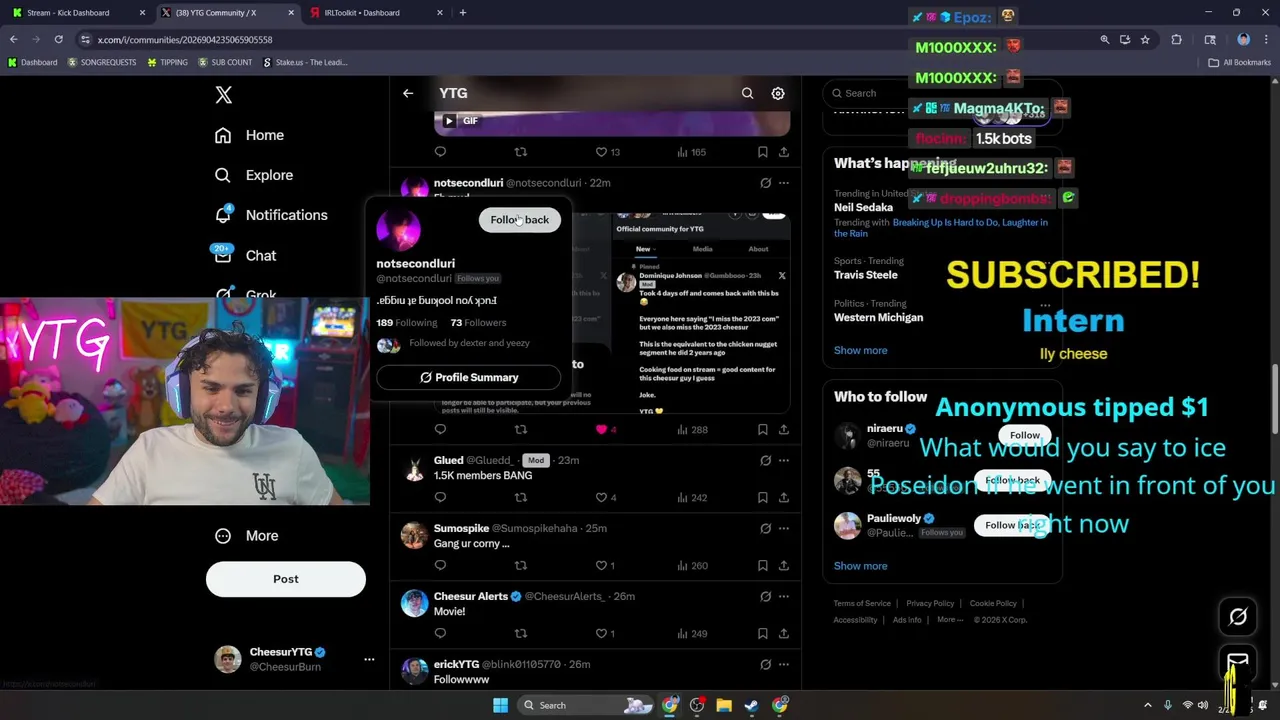The image size is (1280, 720).
Task: Click 189 Following in hover card
Action: [x=407, y=323]
